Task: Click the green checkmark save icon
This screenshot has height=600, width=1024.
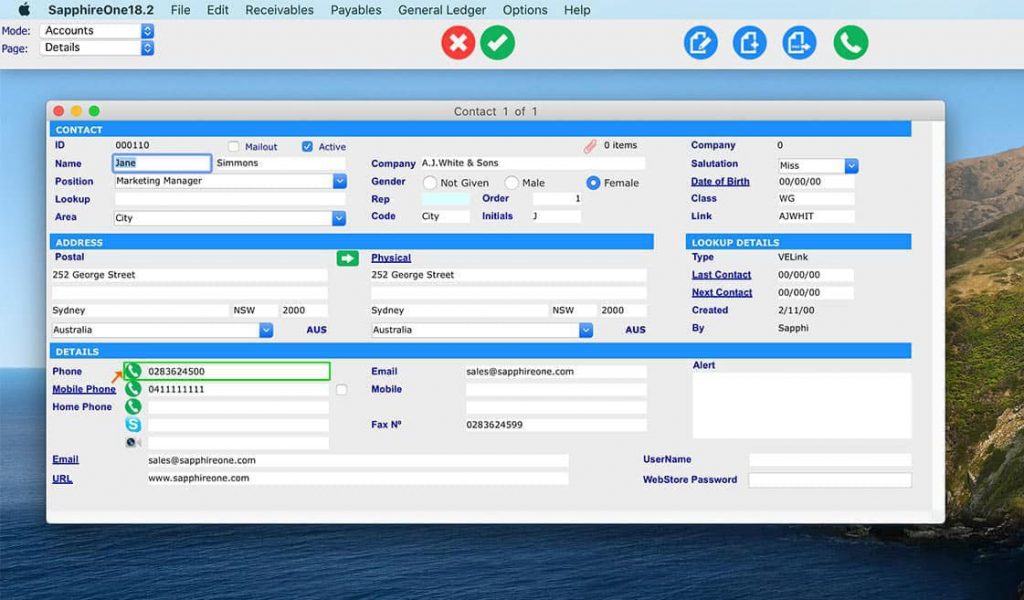Action: coord(498,43)
